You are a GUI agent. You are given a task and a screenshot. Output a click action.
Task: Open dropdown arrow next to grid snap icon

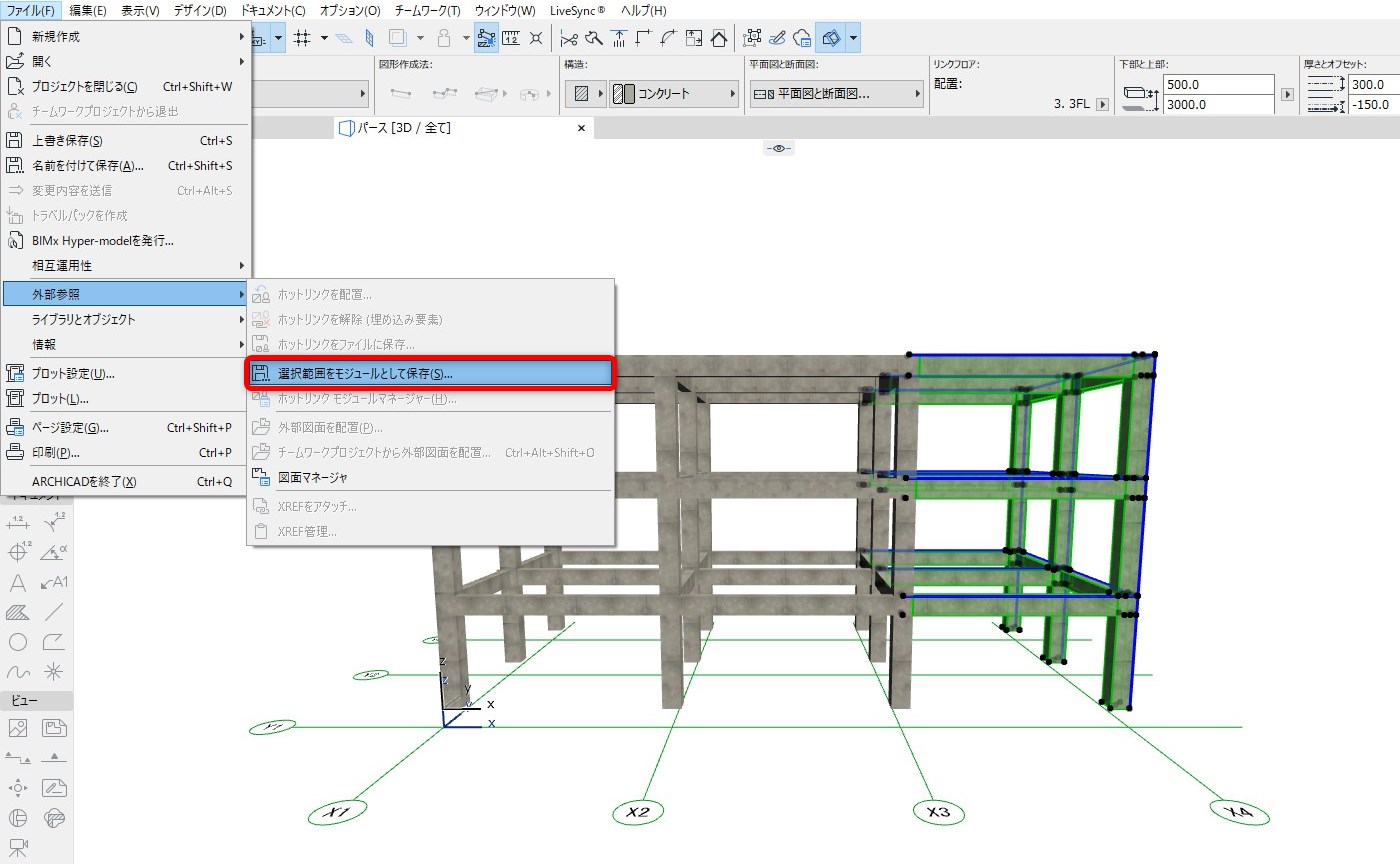click(324, 38)
